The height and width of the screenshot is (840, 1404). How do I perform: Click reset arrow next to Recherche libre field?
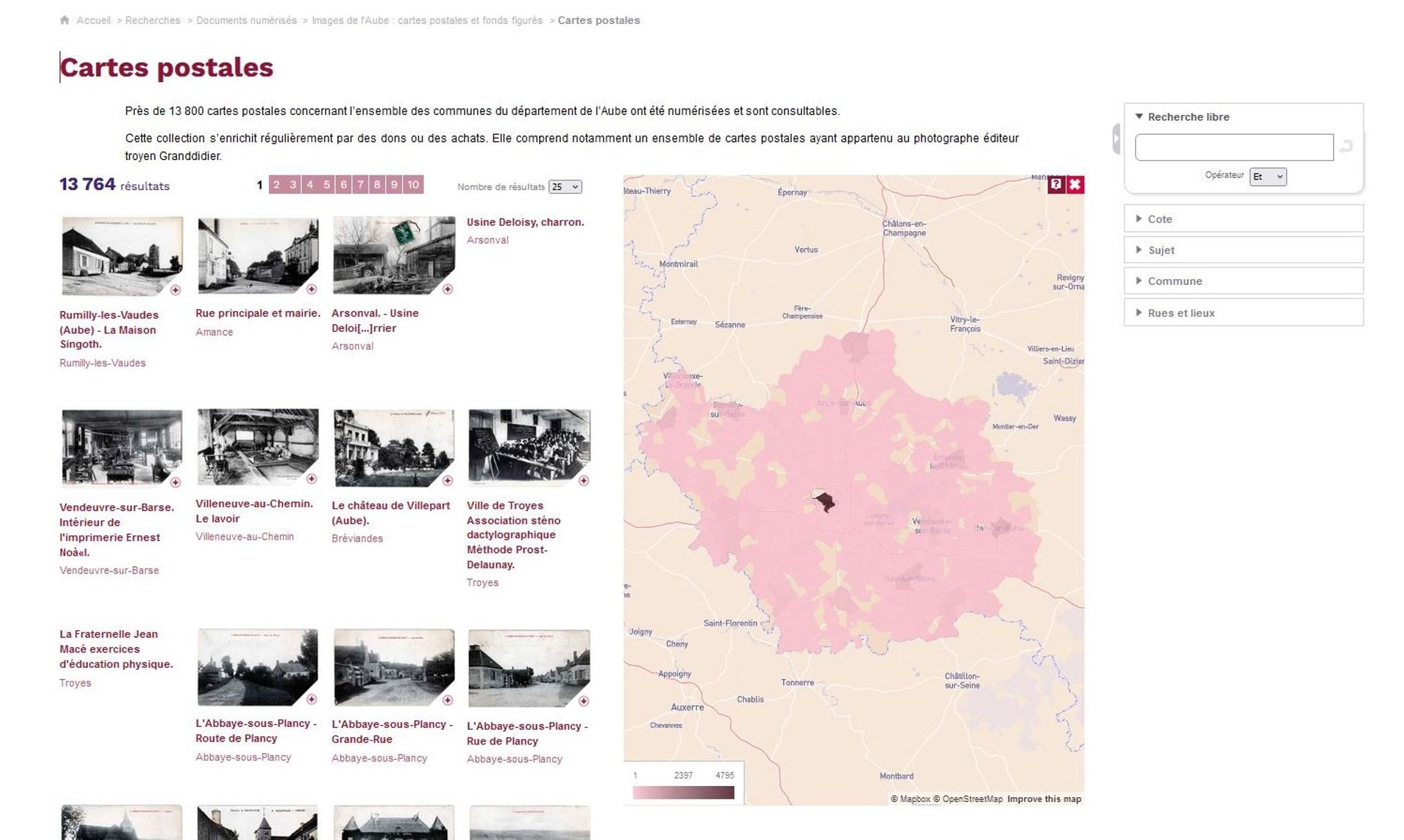coord(1346,147)
